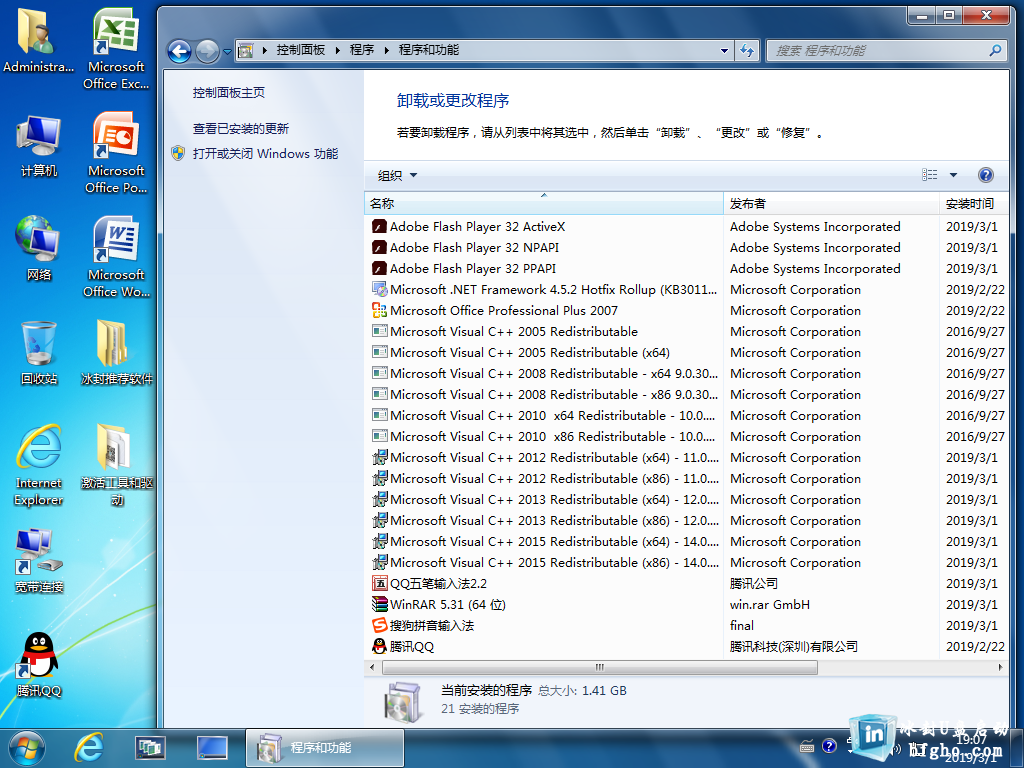Viewport: 1024px width, 768px height.
Task: Expand the 组织 organize dropdown
Action: (397, 175)
